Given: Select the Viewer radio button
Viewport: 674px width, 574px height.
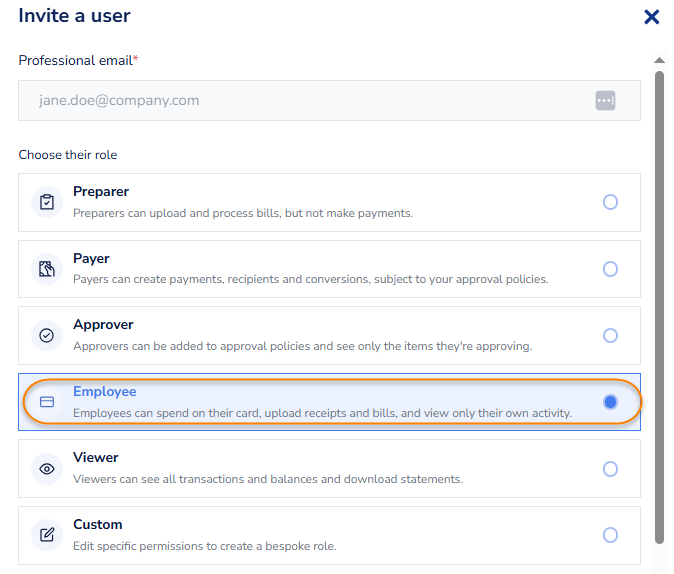Looking at the screenshot, I should 610,468.
